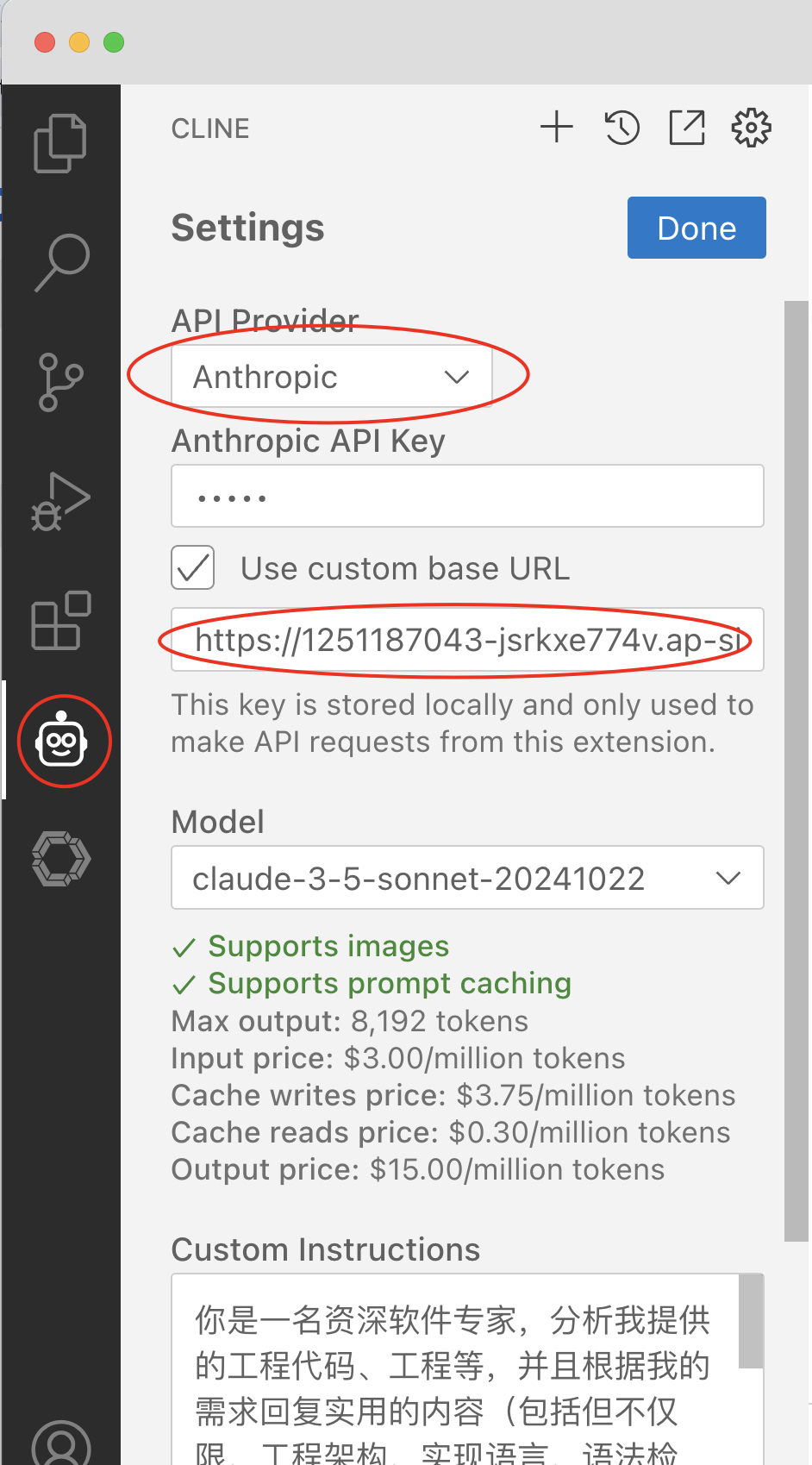Image resolution: width=812 pixels, height=1465 pixels.
Task: Open task history clock icon
Action: (x=621, y=128)
